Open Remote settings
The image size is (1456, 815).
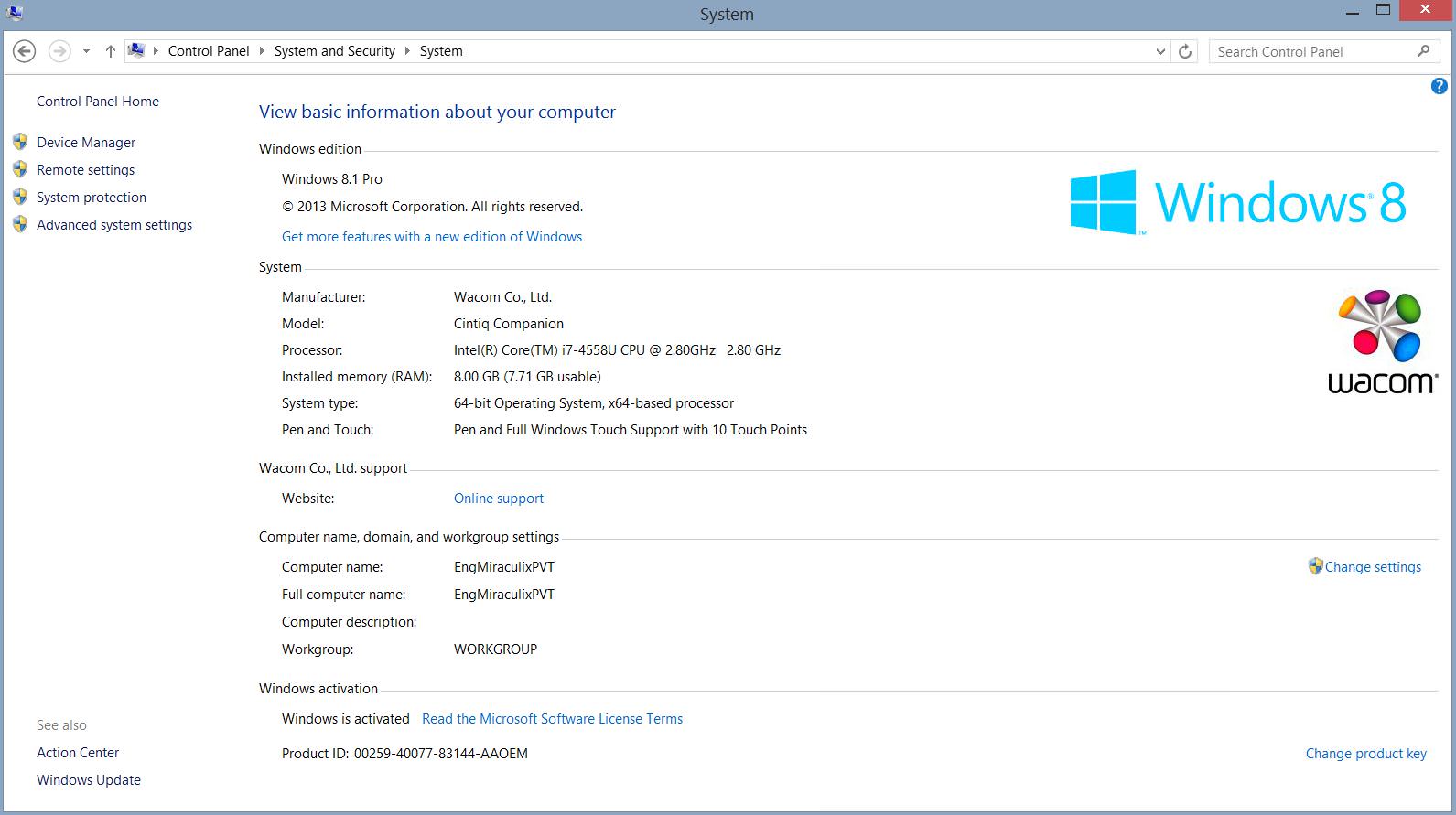click(x=86, y=170)
